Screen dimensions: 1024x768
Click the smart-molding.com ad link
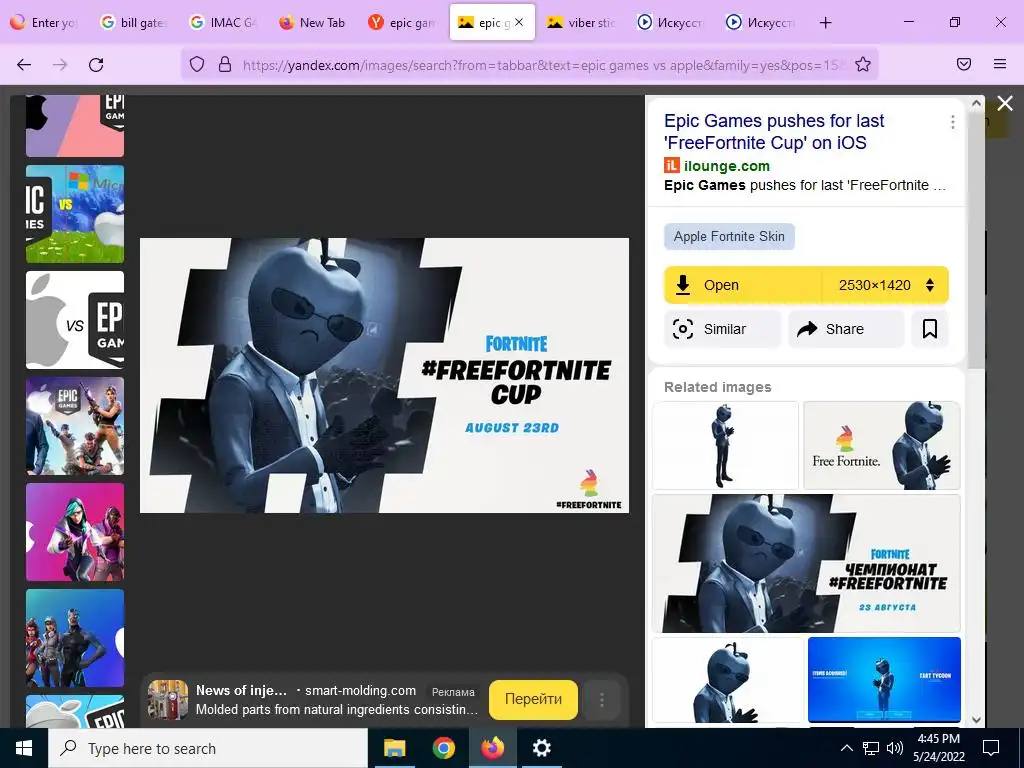click(360, 690)
